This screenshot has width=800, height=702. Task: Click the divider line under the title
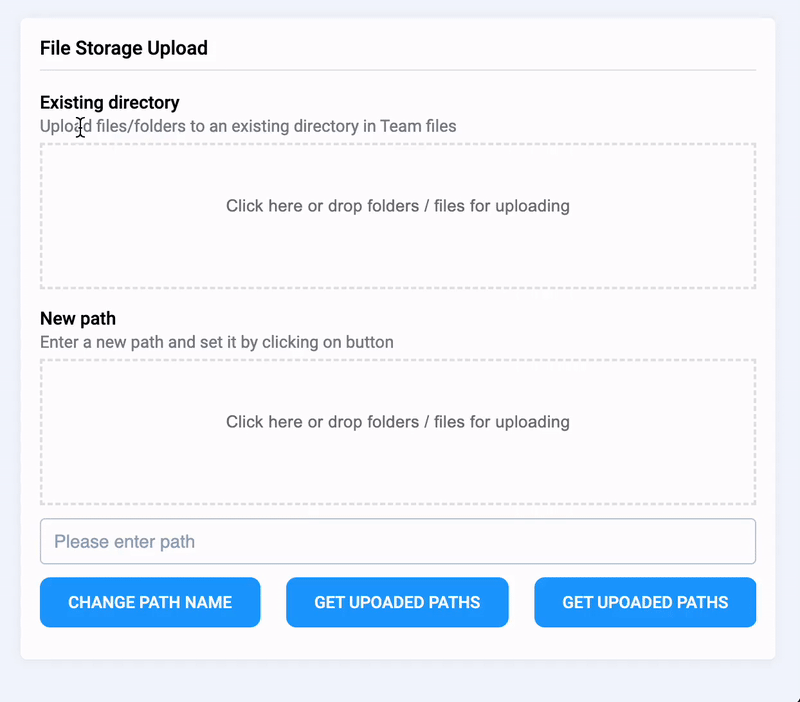click(397, 70)
